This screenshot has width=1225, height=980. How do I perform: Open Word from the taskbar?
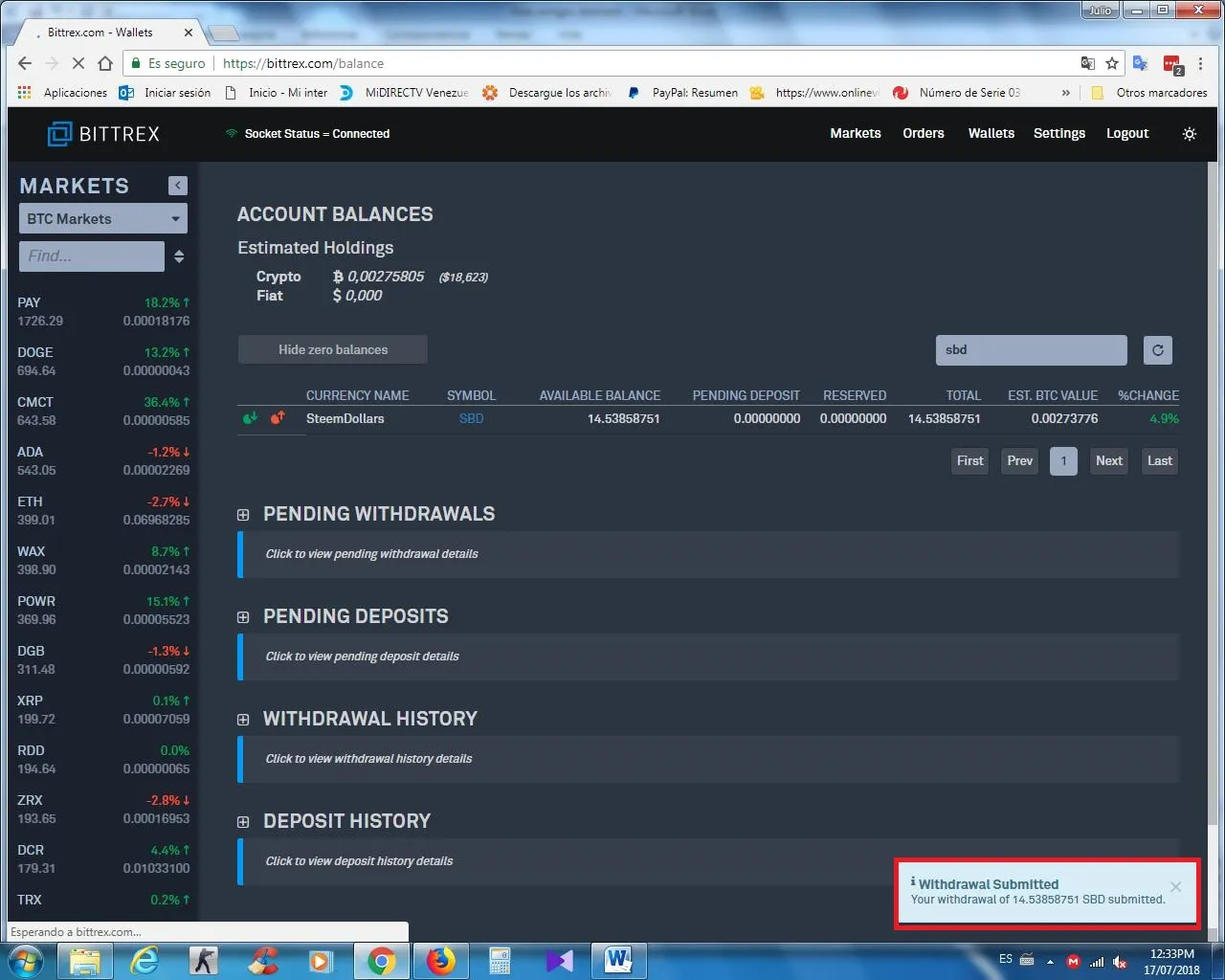point(618,961)
